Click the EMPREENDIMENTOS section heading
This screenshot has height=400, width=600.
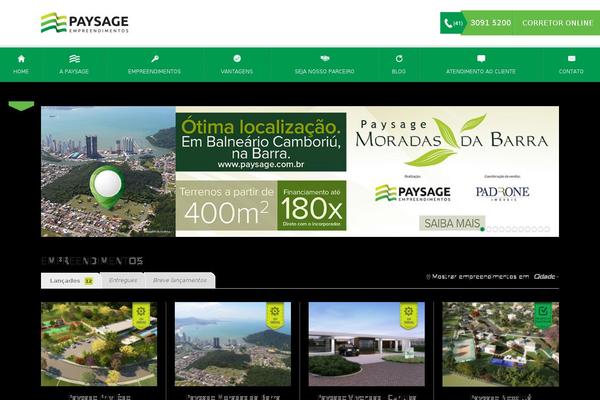92,261
